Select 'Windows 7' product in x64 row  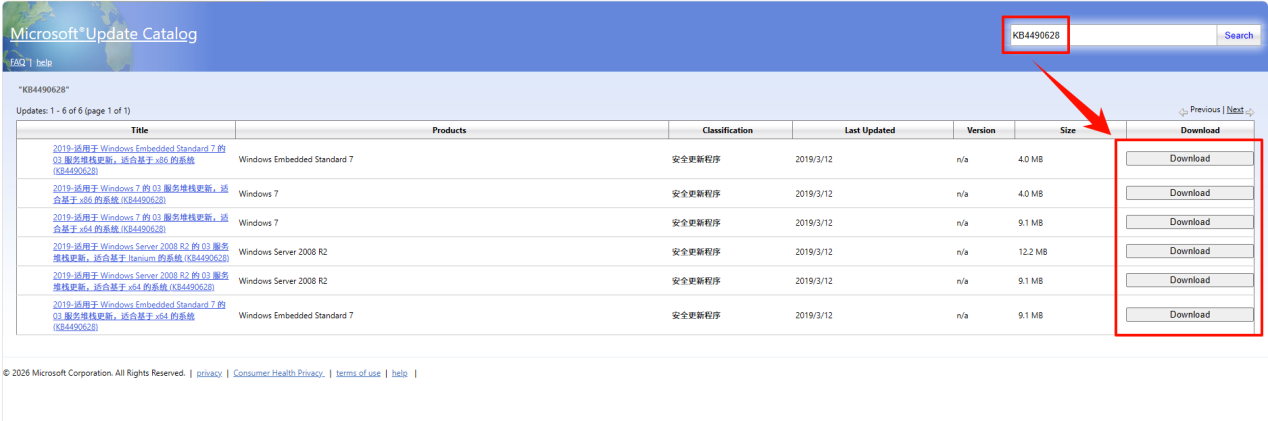(x=258, y=223)
